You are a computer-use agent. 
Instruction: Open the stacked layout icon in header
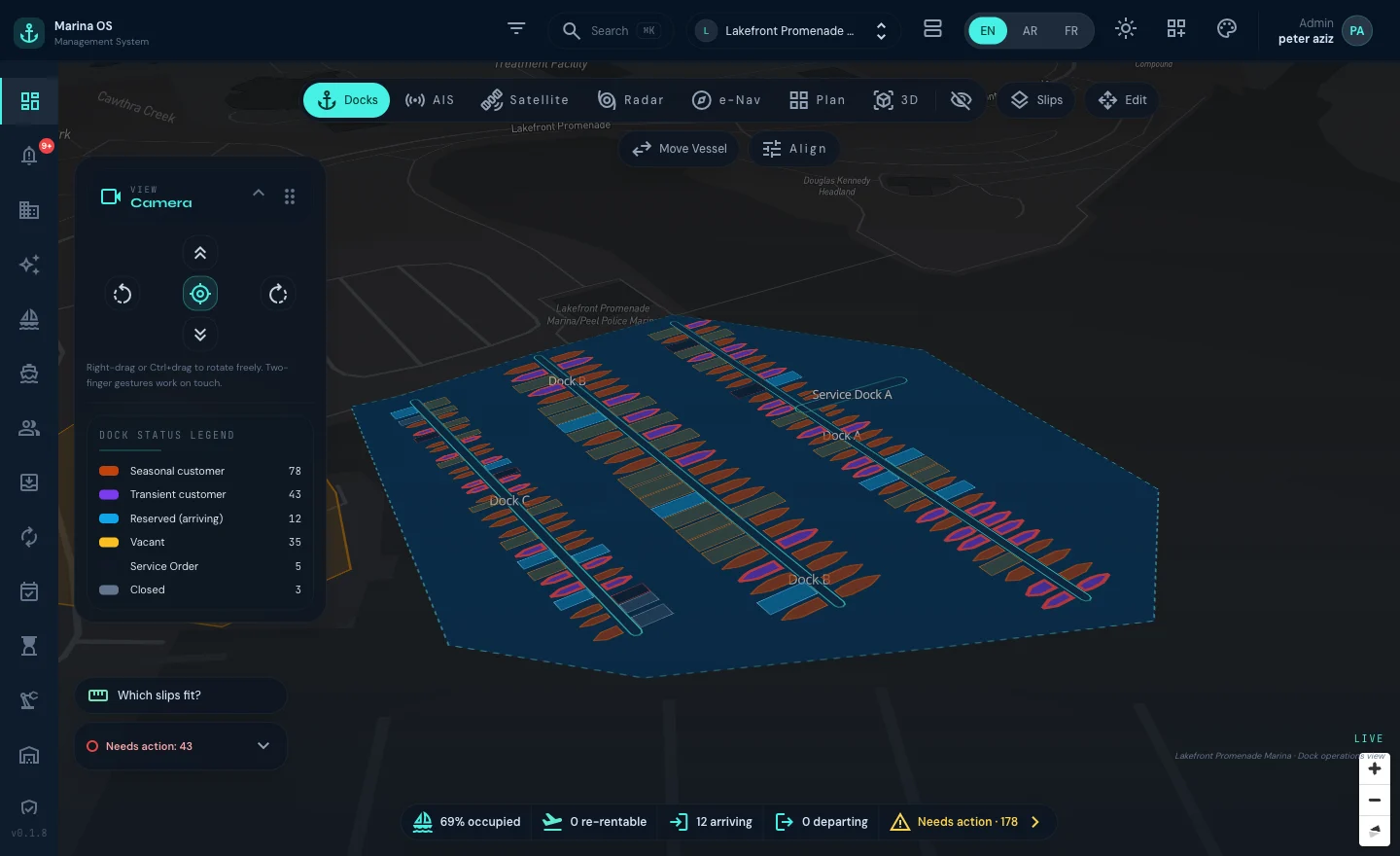(x=932, y=29)
